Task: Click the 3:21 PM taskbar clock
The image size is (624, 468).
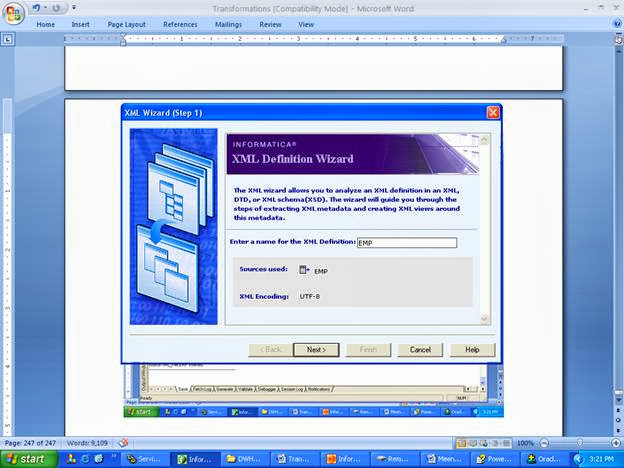Action: click(x=601, y=459)
